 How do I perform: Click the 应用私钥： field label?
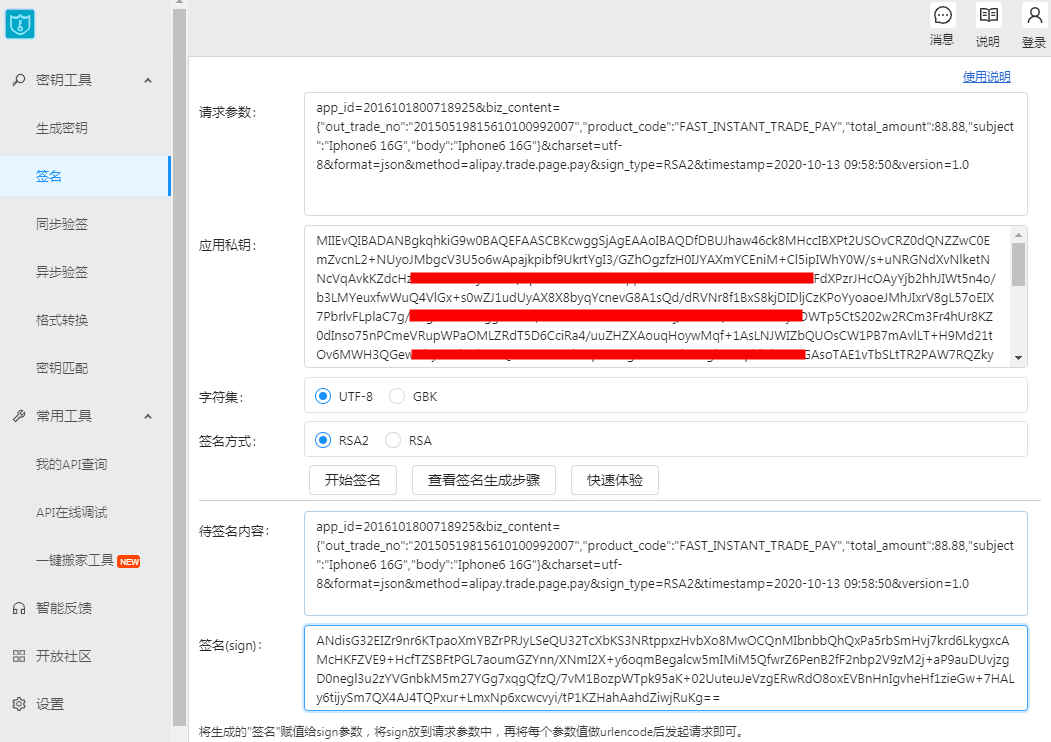click(228, 245)
